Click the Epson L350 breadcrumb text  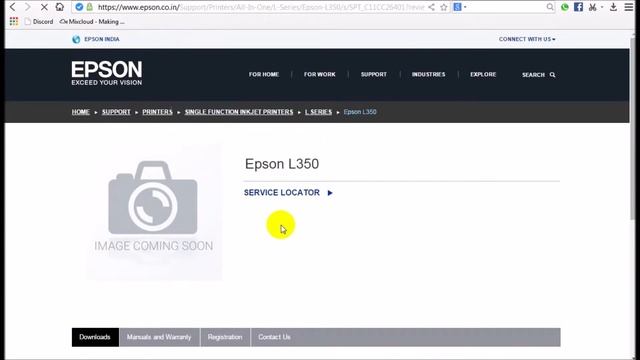[360, 112]
